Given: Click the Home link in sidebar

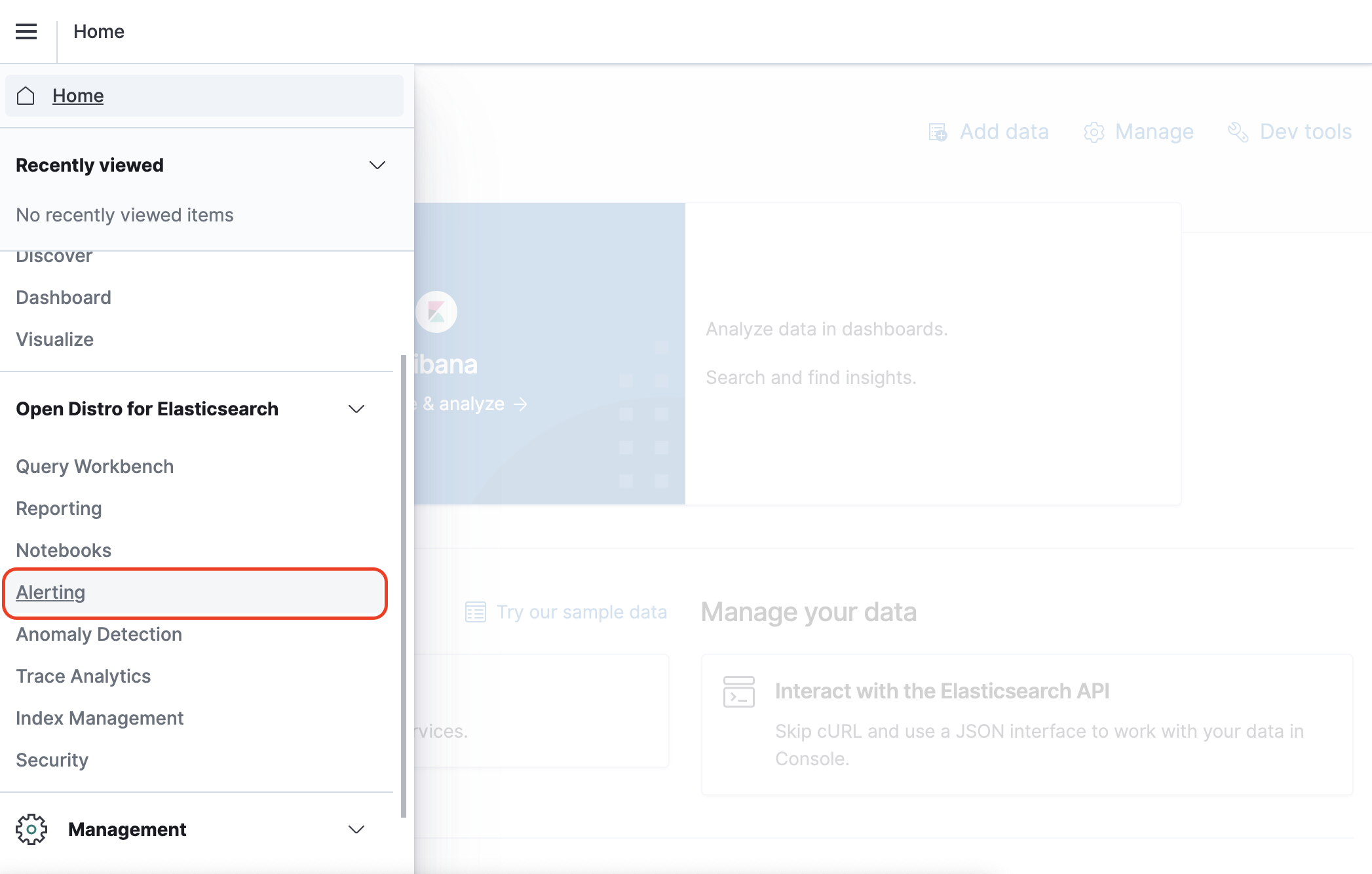Looking at the screenshot, I should 78,96.
